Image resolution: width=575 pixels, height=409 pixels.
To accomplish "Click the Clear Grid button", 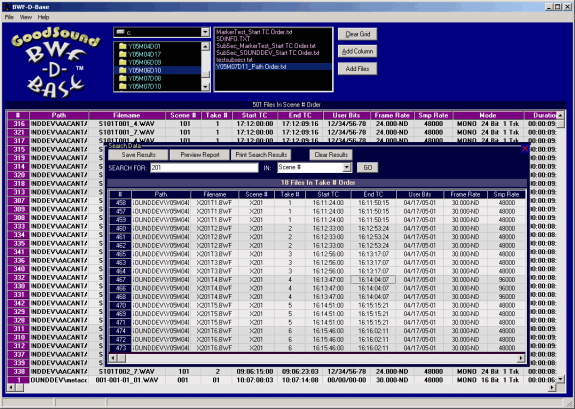I will (358, 34).
